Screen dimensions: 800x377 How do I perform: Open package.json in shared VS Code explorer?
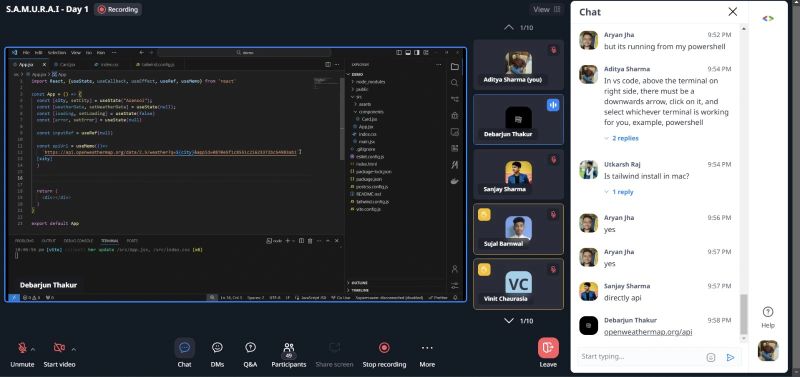click(366, 179)
